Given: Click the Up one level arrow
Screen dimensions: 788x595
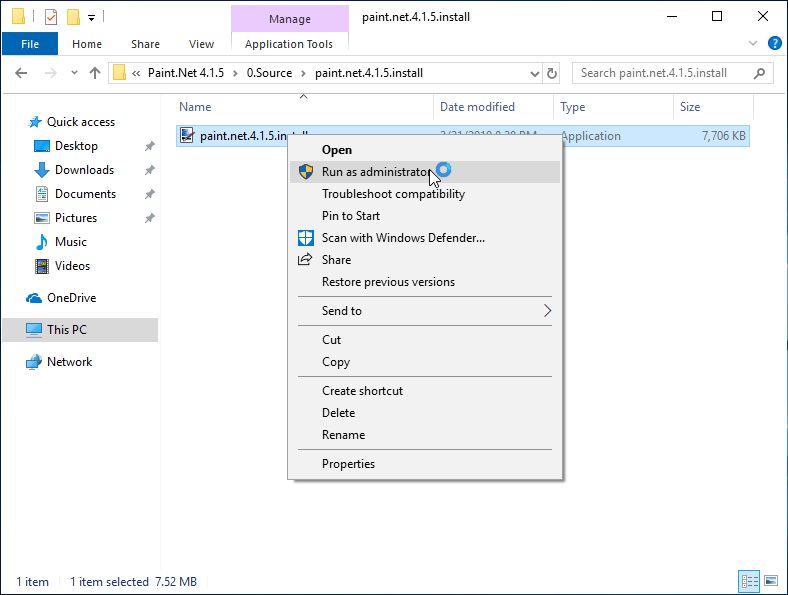Looking at the screenshot, I should click(x=95, y=73).
